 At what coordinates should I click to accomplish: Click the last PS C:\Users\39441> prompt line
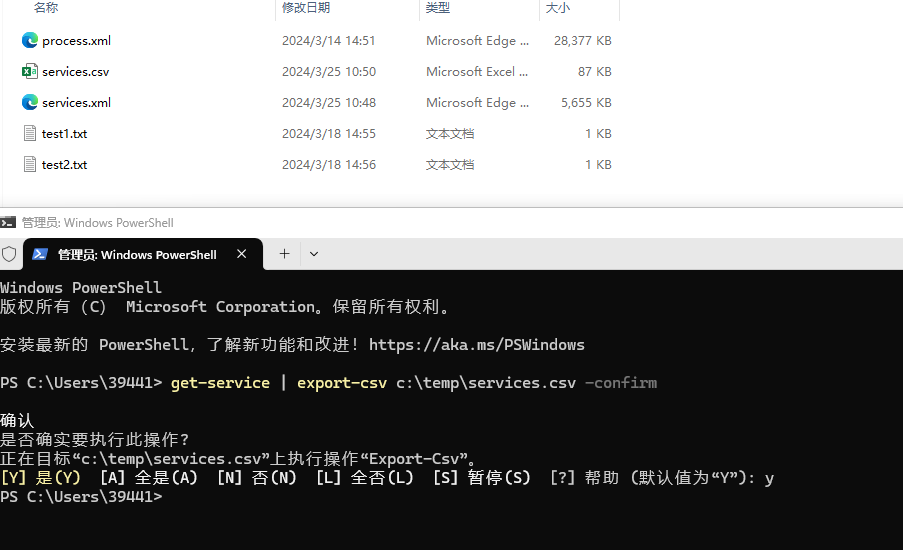tap(81, 496)
